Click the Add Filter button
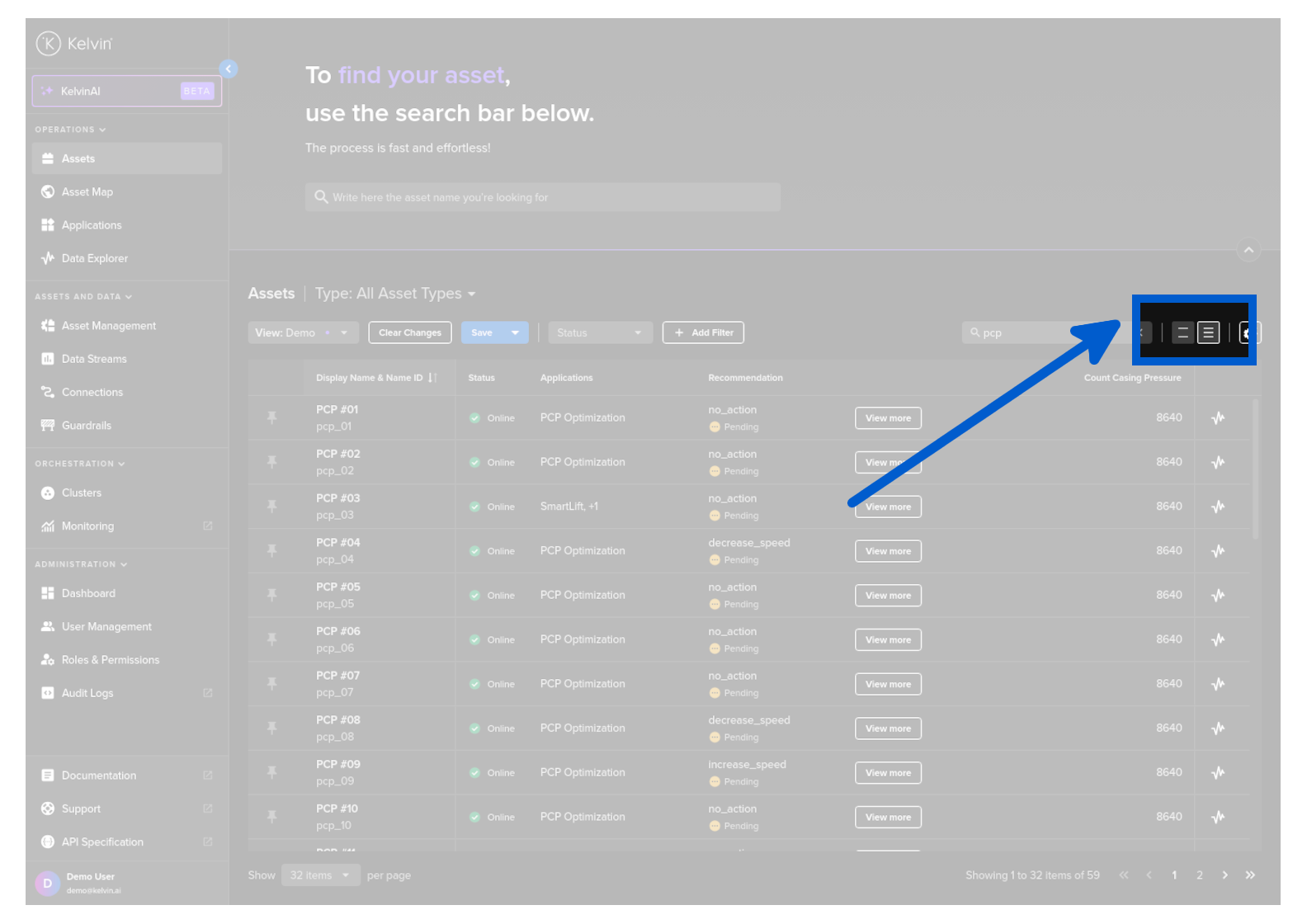Screen dimensions: 1307x924 pos(703,333)
